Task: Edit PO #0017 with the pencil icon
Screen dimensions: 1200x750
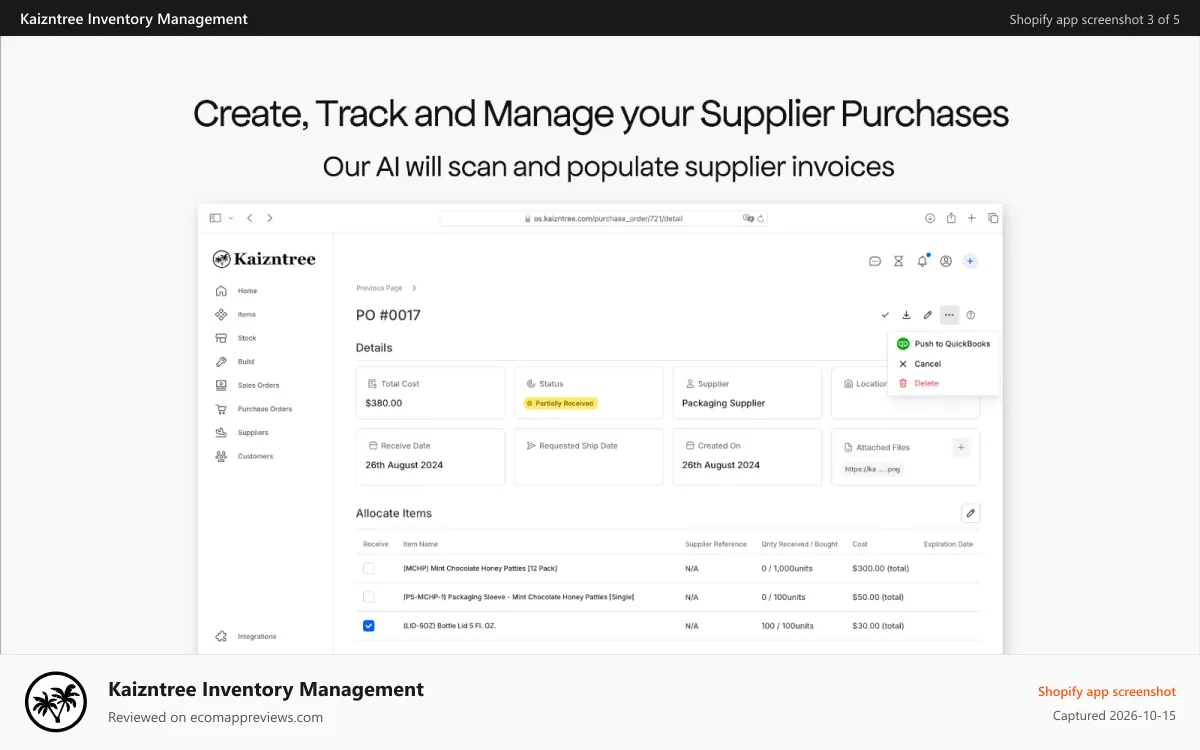Action: [928, 315]
